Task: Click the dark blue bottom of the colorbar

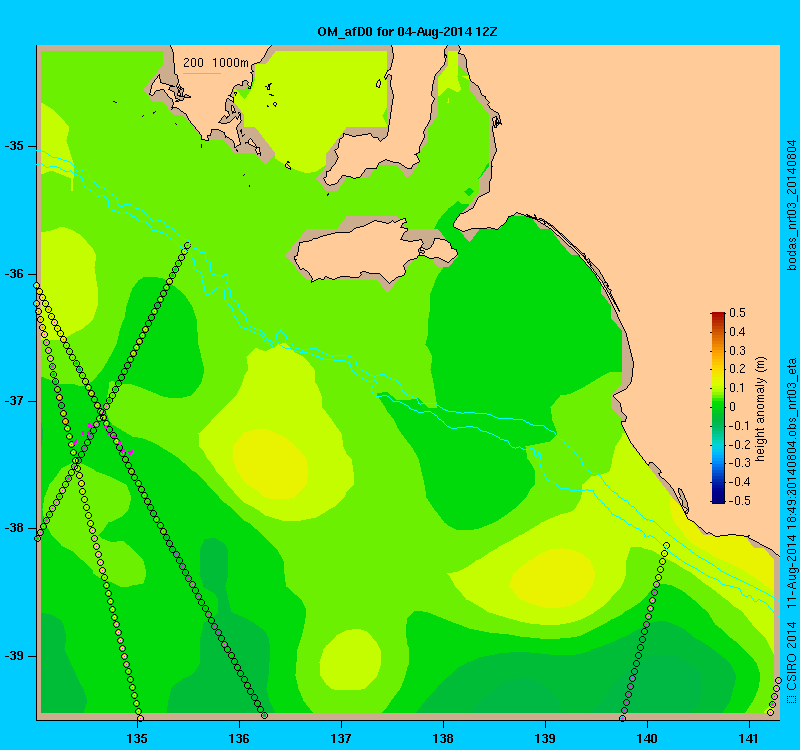Action: pos(718,497)
